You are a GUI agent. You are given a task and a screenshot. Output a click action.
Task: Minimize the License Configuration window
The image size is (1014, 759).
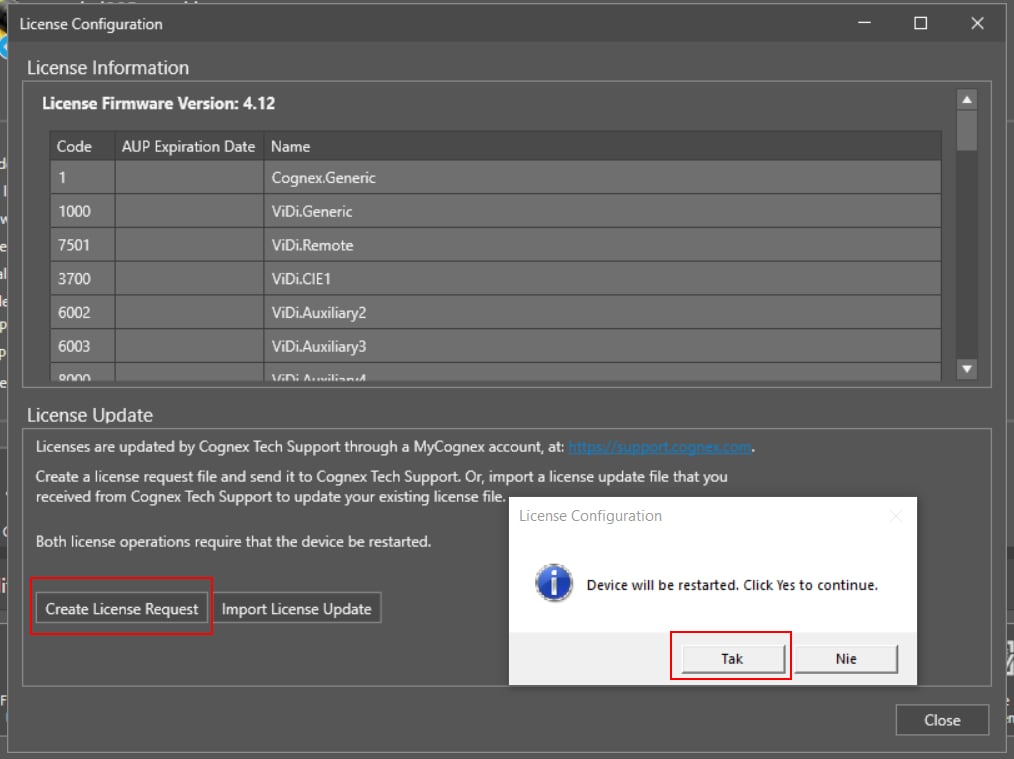tap(865, 23)
